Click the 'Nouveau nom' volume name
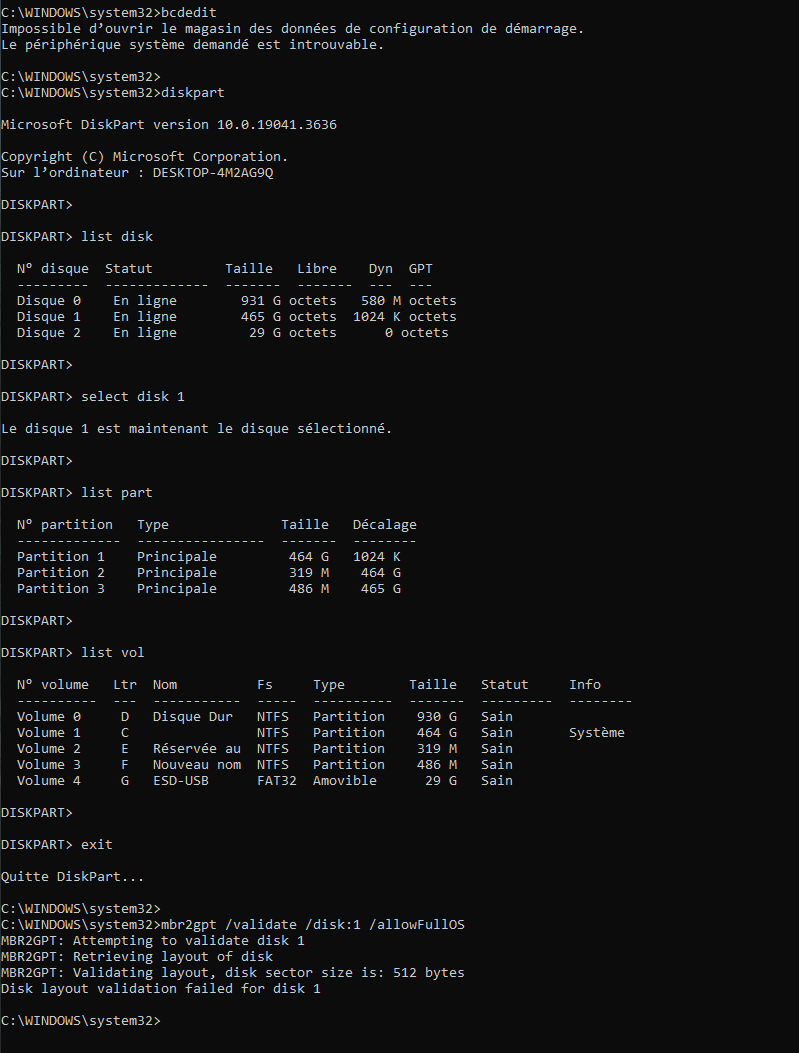The width and height of the screenshot is (799, 1053). tap(197, 765)
